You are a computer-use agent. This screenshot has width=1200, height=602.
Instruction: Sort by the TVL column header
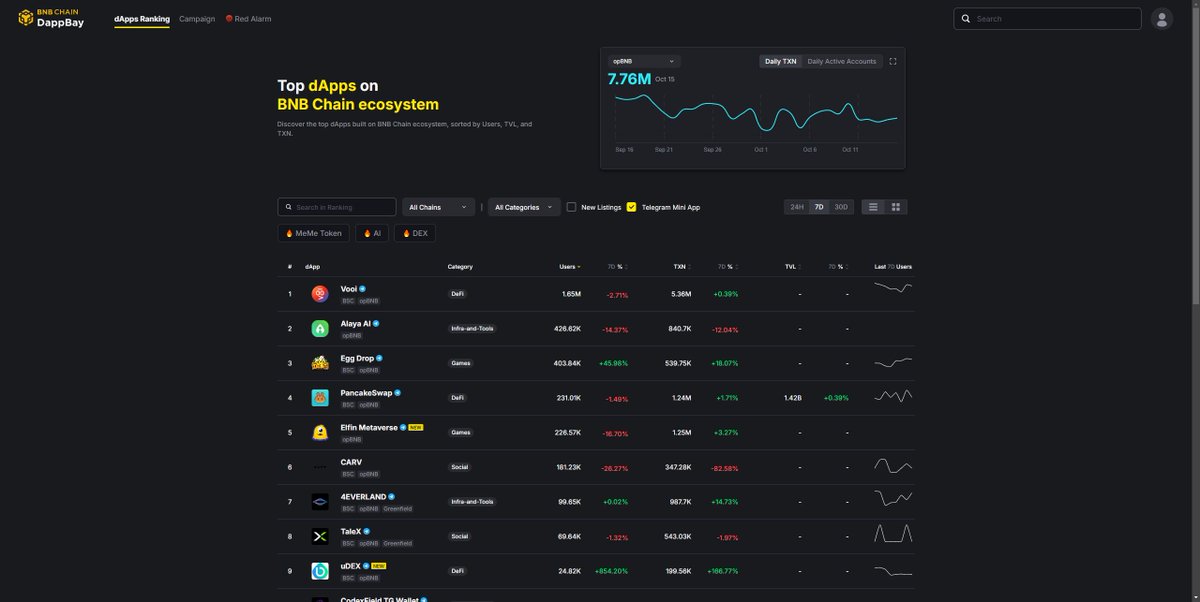791,267
